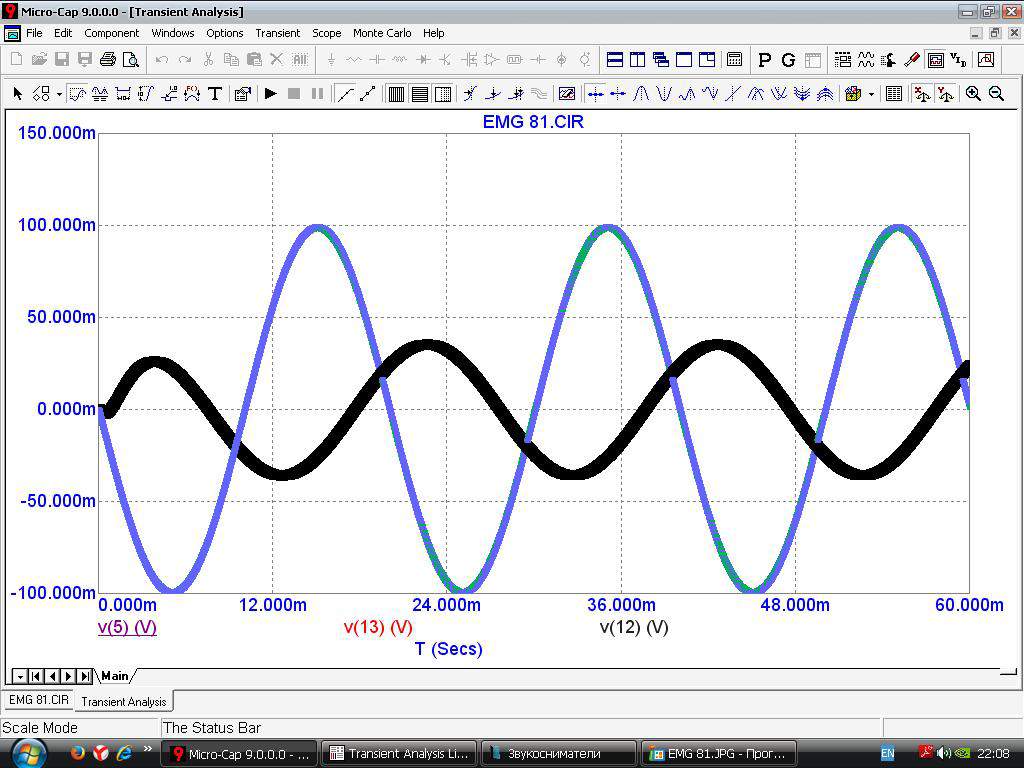The width and height of the screenshot is (1024, 768).
Task: Open the Properties dialog icon
Action: coord(242,94)
